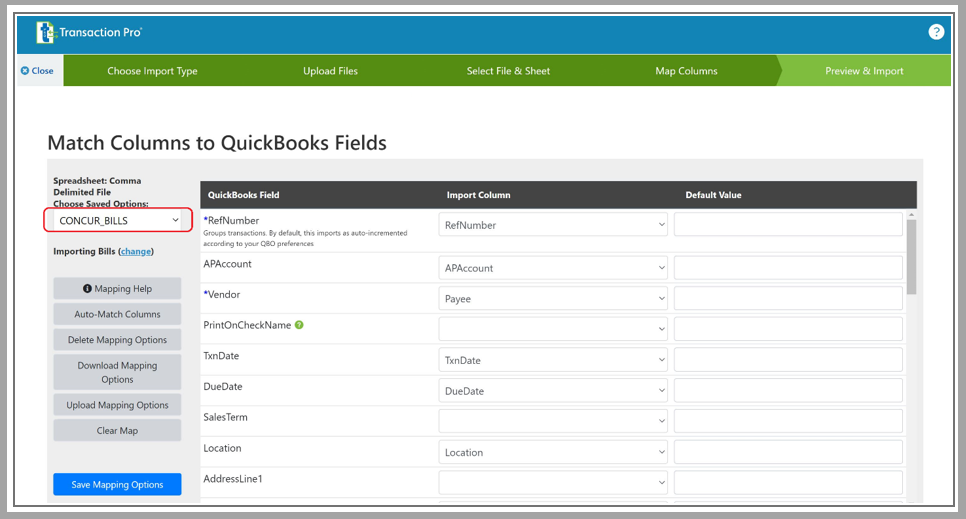The height and width of the screenshot is (519, 966).
Task: Click Download Mapping Options button
Action: pos(117,372)
